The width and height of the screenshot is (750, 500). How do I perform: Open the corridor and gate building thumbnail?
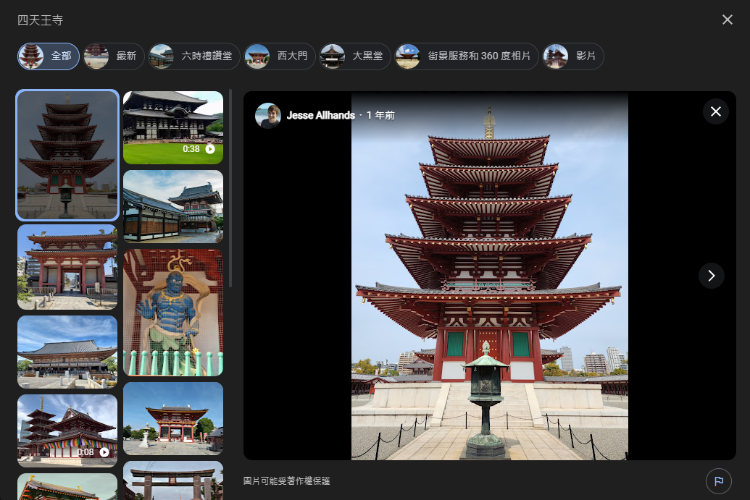[x=173, y=207]
